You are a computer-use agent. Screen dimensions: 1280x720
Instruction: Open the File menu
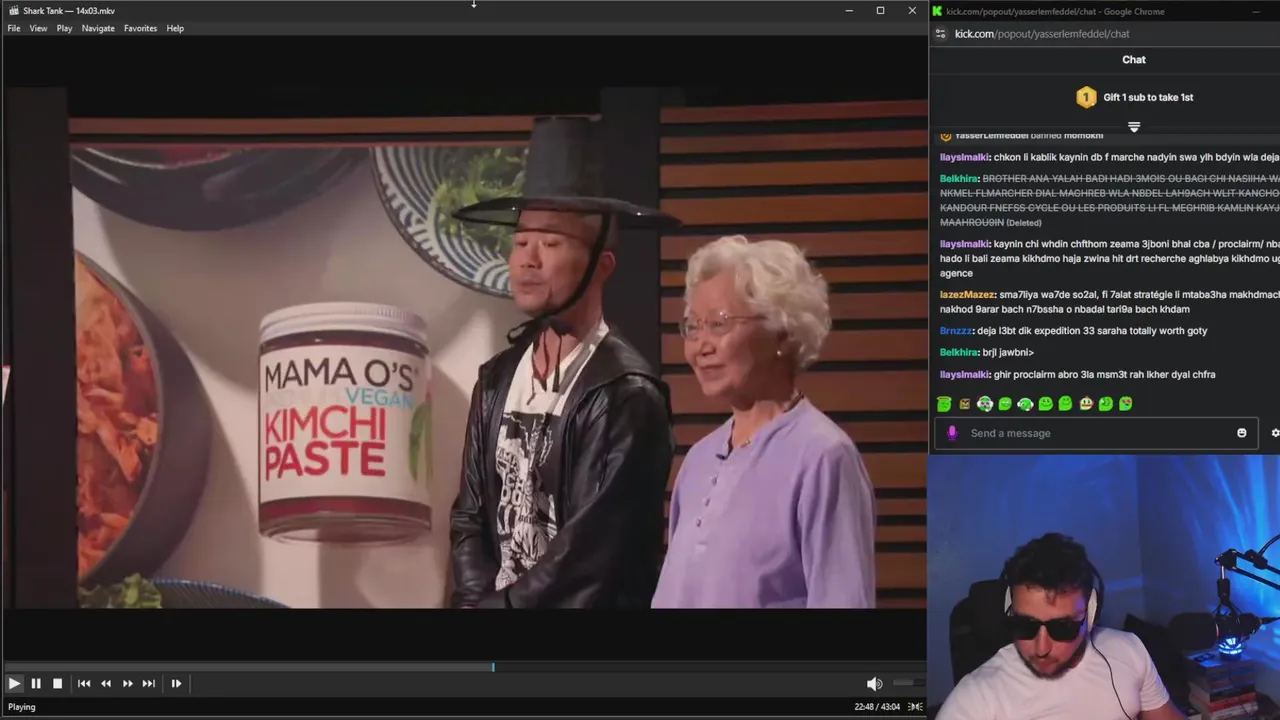coord(14,28)
